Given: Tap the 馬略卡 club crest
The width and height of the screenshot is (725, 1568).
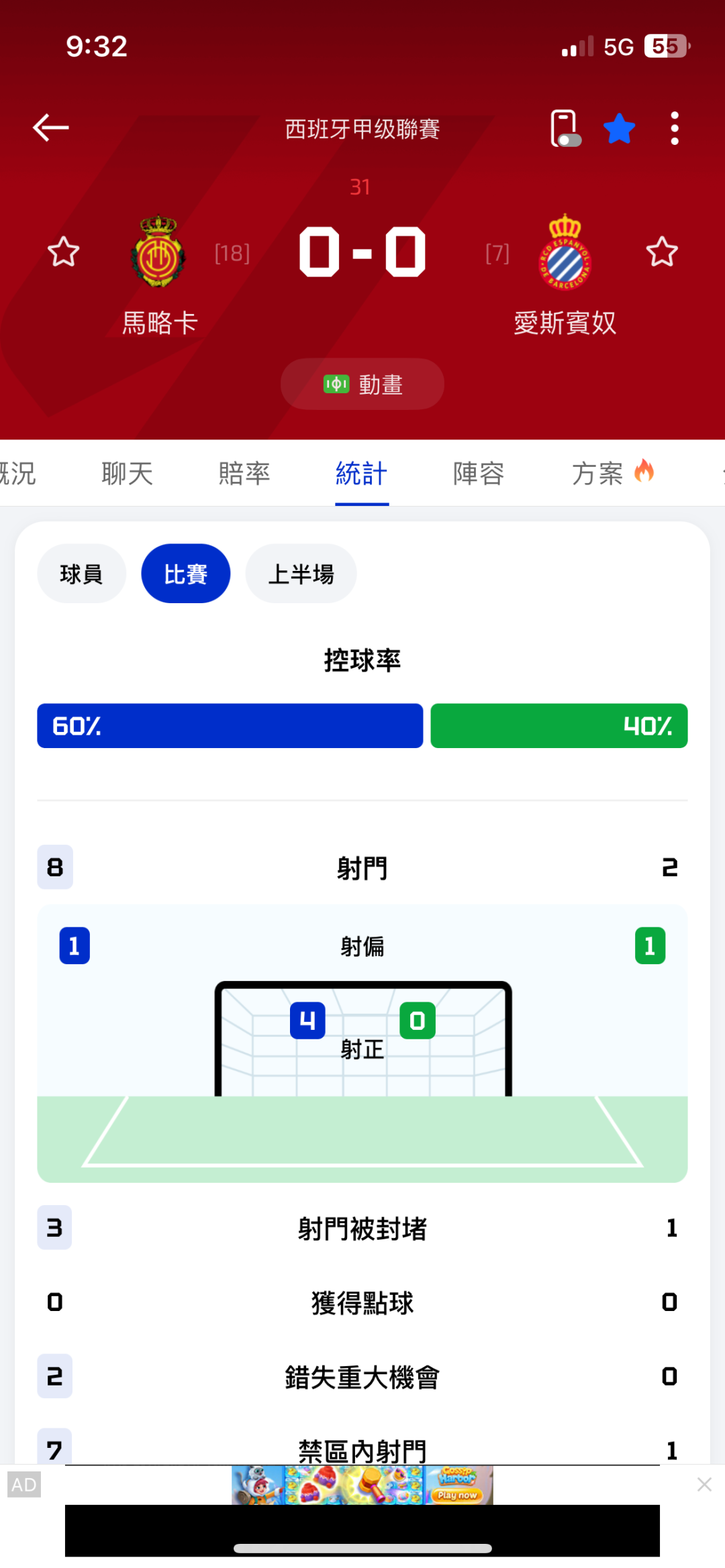Looking at the screenshot, I should click(158, 252).
